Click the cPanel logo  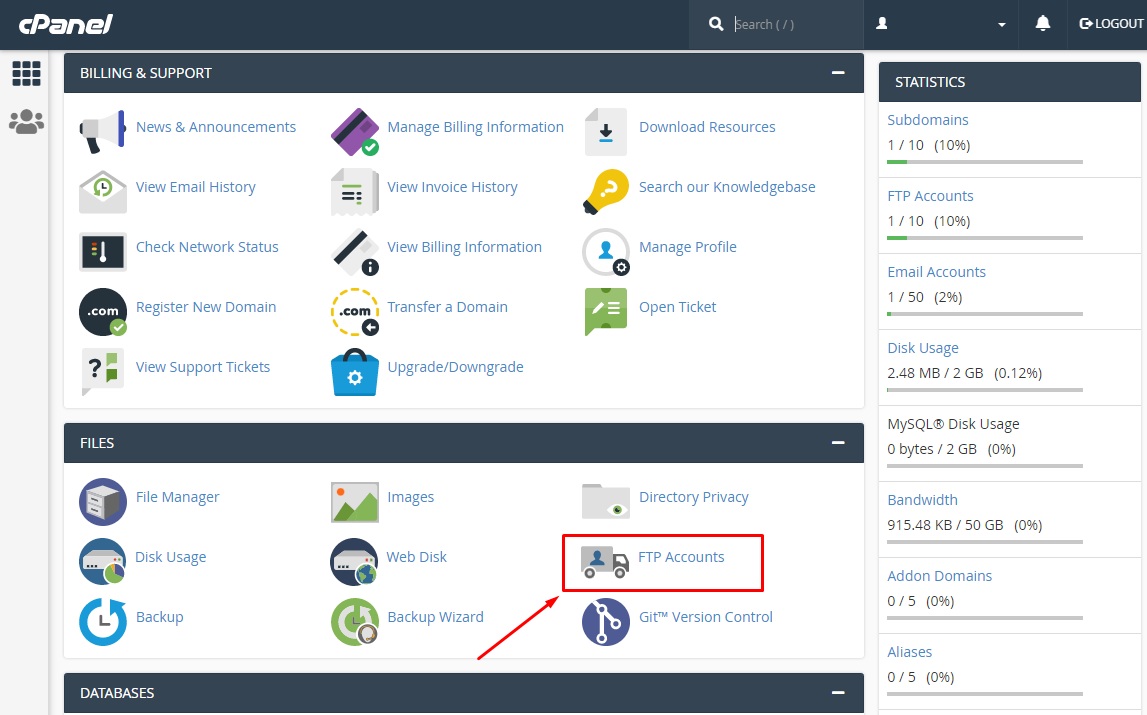[x=64, y=23]
